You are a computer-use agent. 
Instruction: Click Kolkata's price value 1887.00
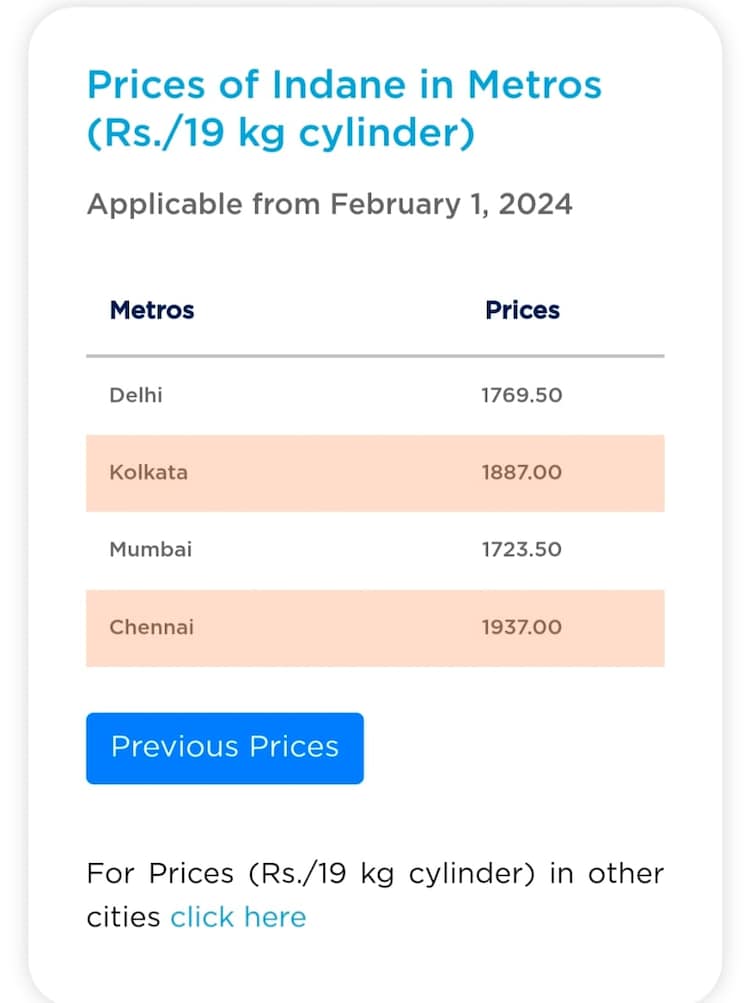click(521, 472)
